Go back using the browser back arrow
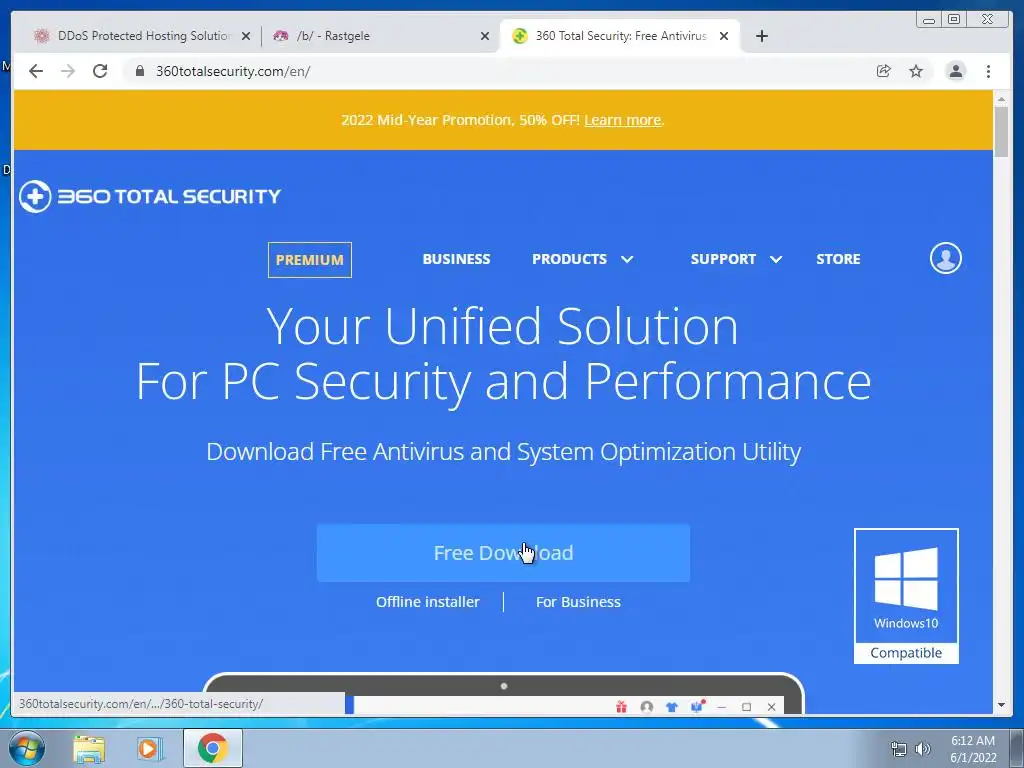 click(x=36, y=71)
